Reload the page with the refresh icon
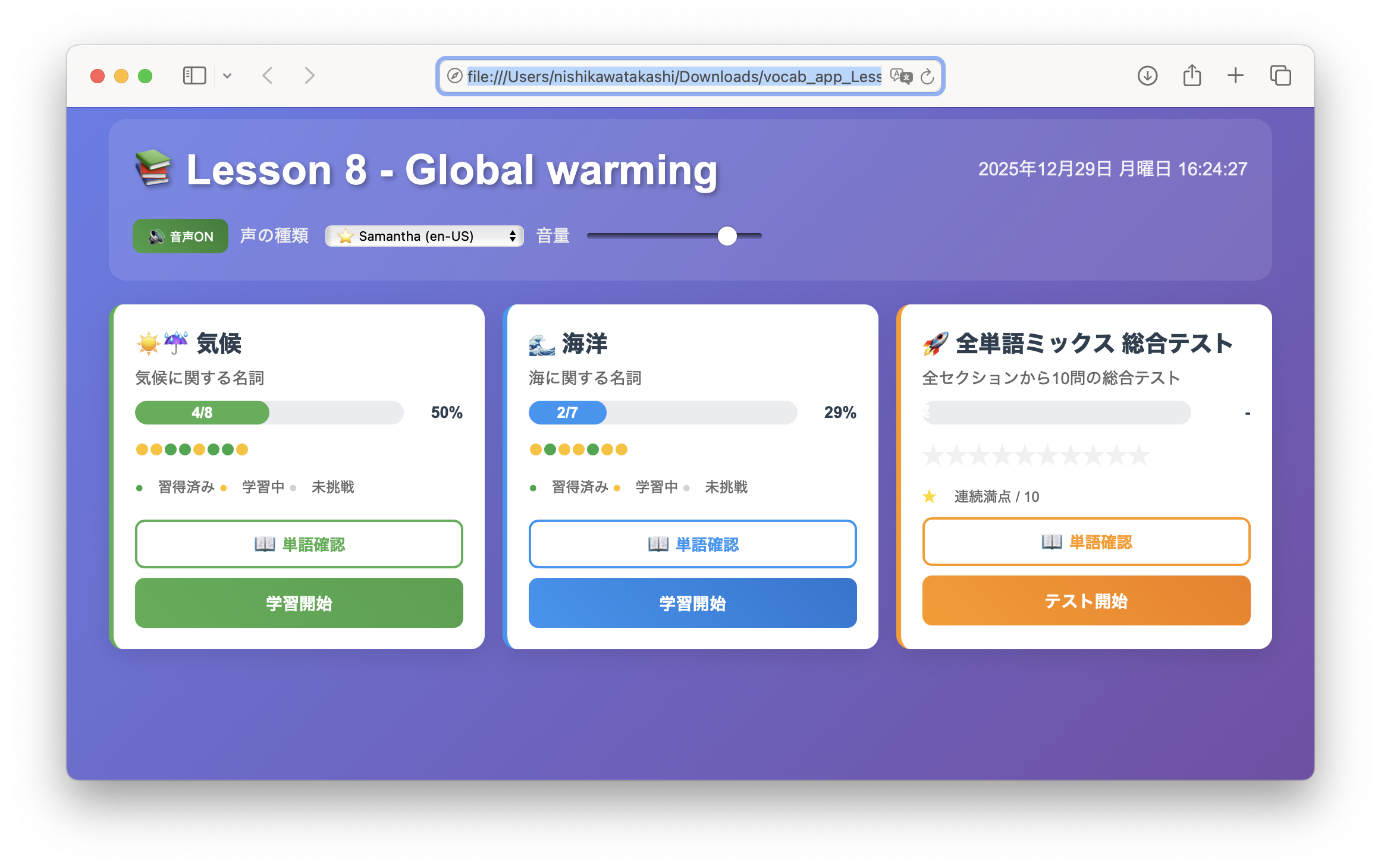This screenshot has height=868, width=1381. click(x=927, y=76)
